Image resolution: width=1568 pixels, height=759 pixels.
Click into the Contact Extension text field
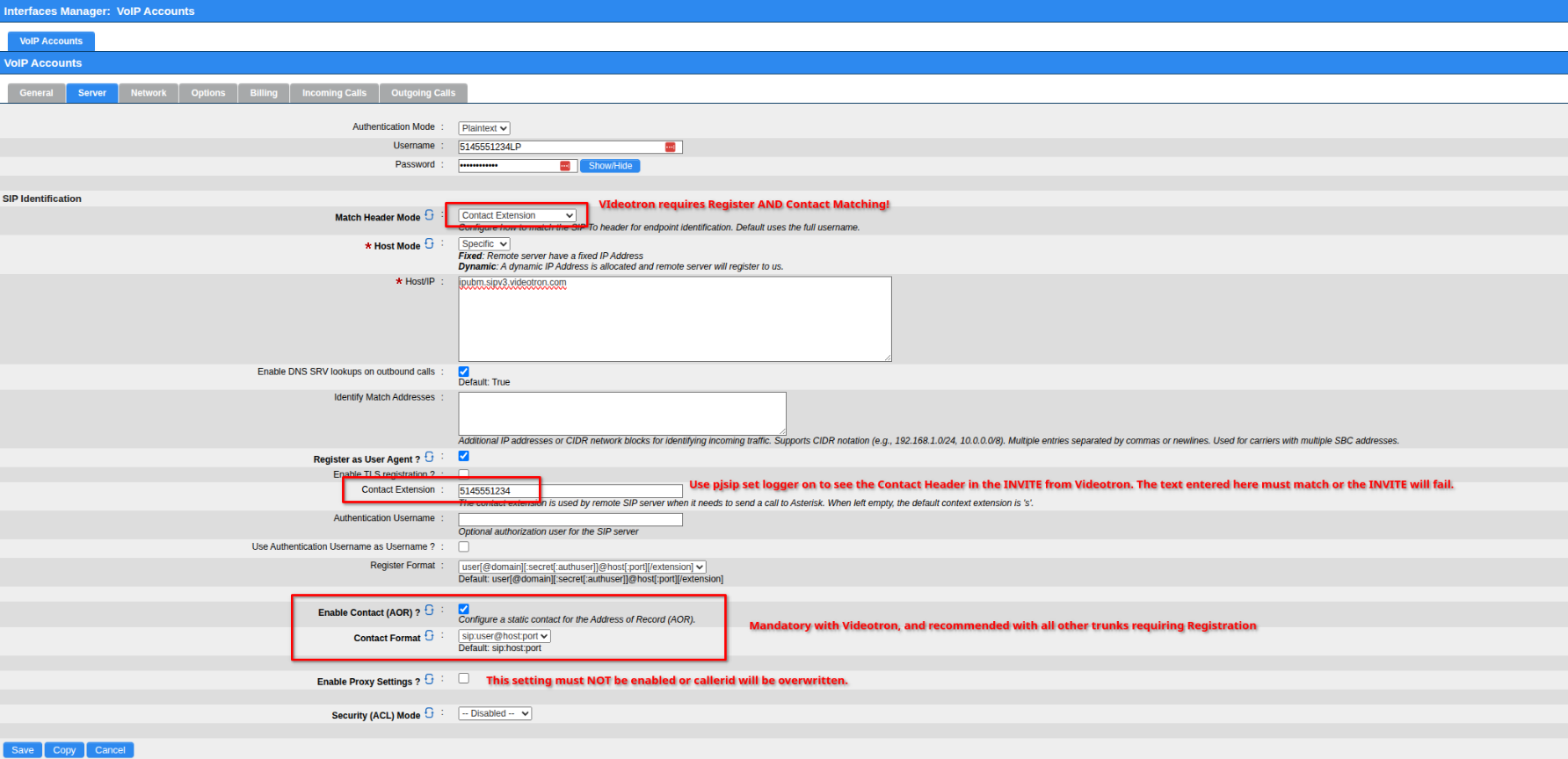[570, 491]
